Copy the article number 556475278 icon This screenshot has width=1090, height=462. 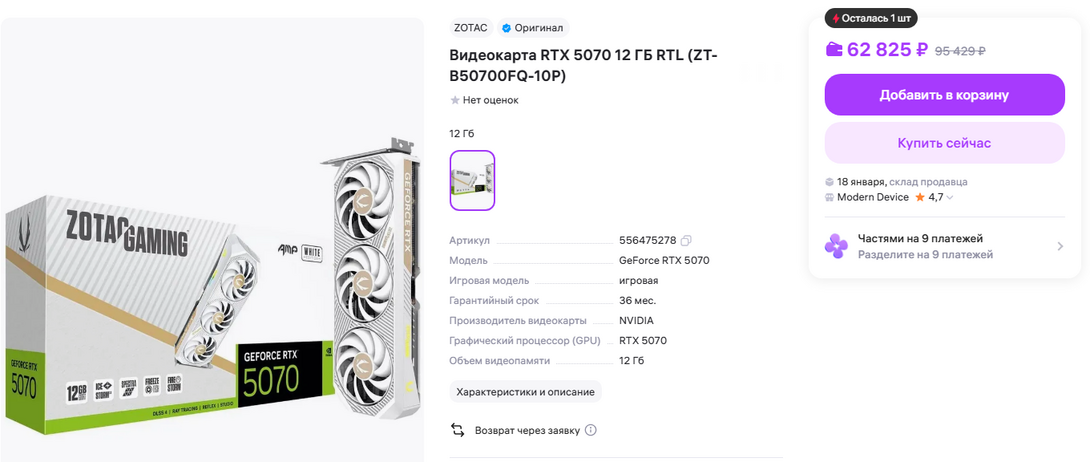point(686,240)
